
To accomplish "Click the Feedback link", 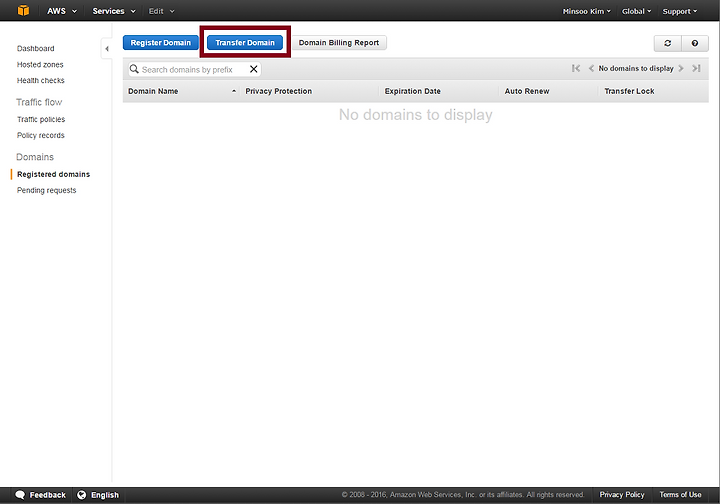I will point(47,495).
